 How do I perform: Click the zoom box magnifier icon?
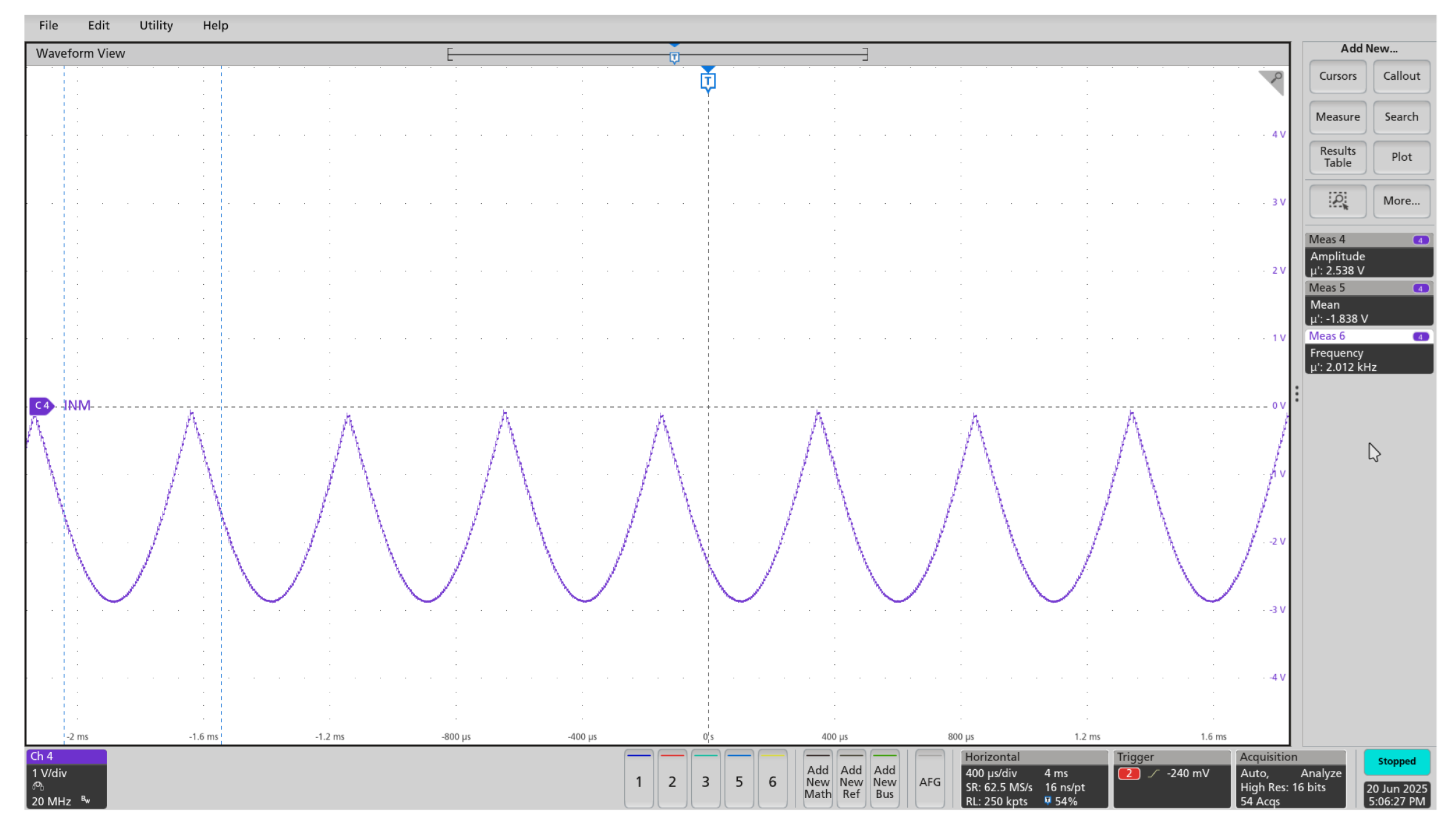1337,201
